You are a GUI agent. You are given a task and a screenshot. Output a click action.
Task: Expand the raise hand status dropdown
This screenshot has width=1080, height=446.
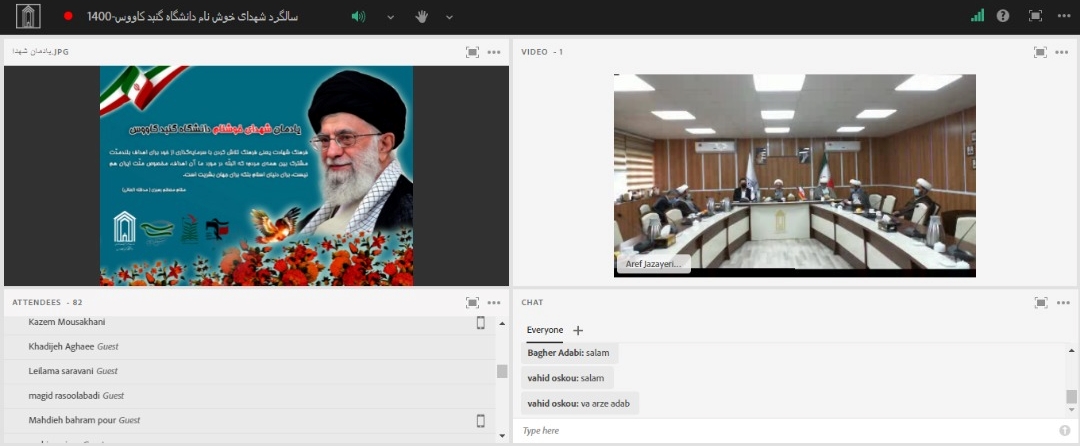[449, 17]
